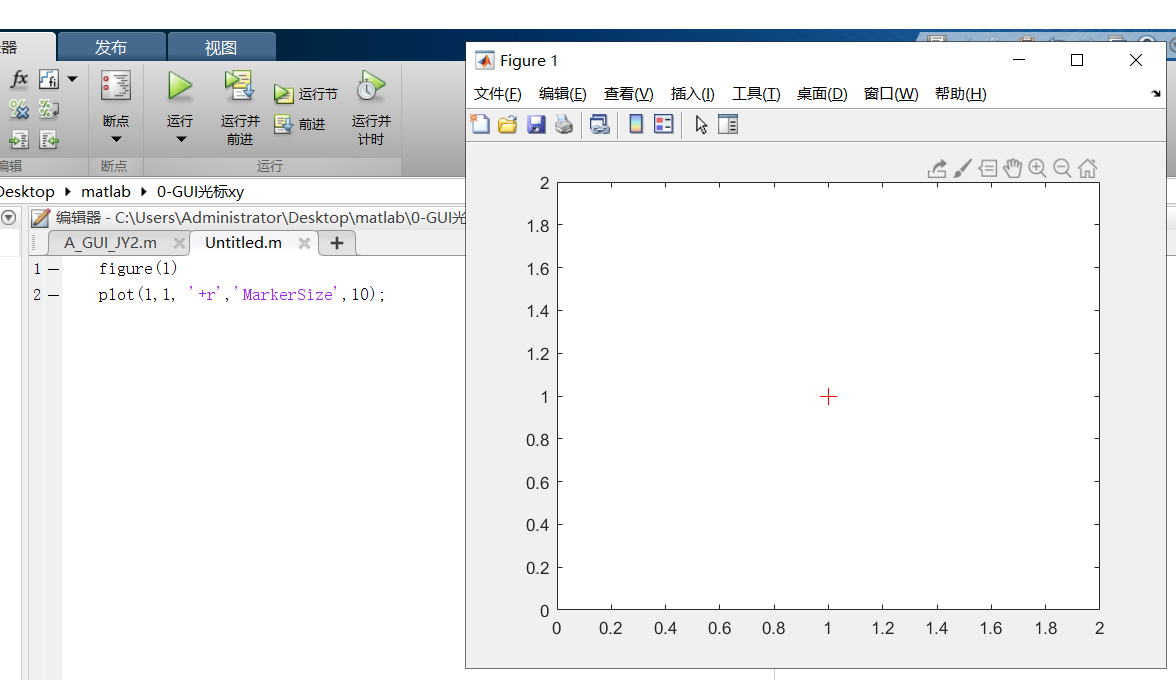Toggle the Zoom Out tool in Figure 1
This screenshot has width=1176, height=680.
point(1062,168)
